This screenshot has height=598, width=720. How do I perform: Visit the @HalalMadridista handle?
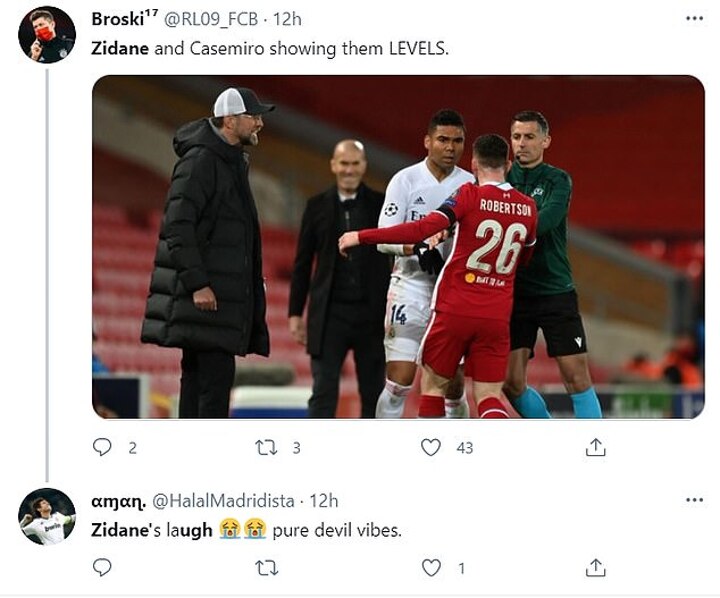click(x=223, y=501)
